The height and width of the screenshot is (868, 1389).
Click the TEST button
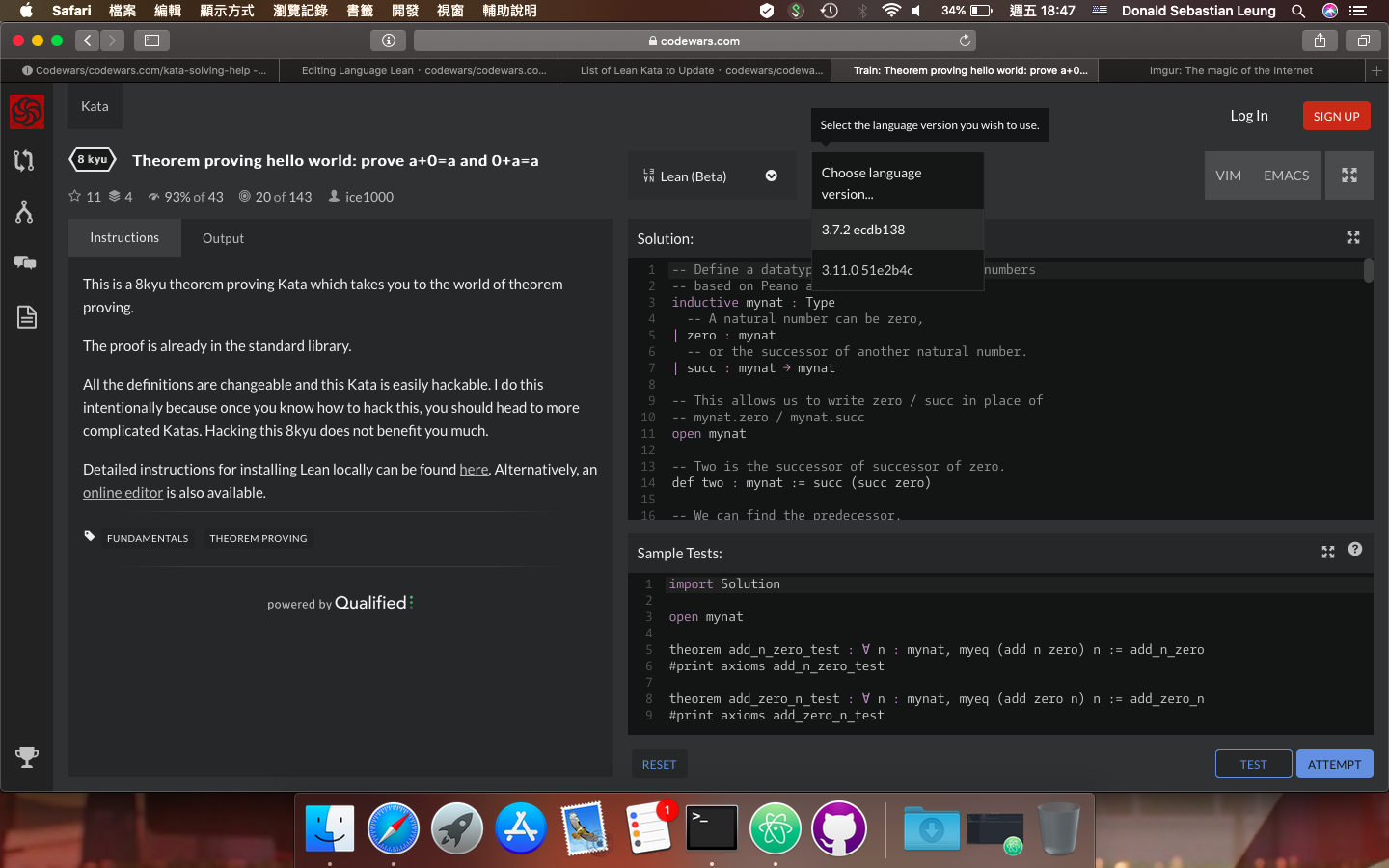[1253, 764]
